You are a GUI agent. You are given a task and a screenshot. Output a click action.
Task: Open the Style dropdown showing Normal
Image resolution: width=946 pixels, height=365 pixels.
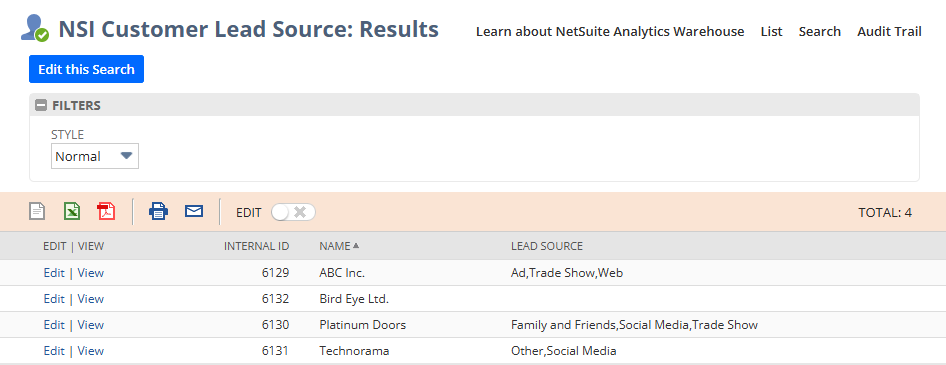tap(95, 156)
